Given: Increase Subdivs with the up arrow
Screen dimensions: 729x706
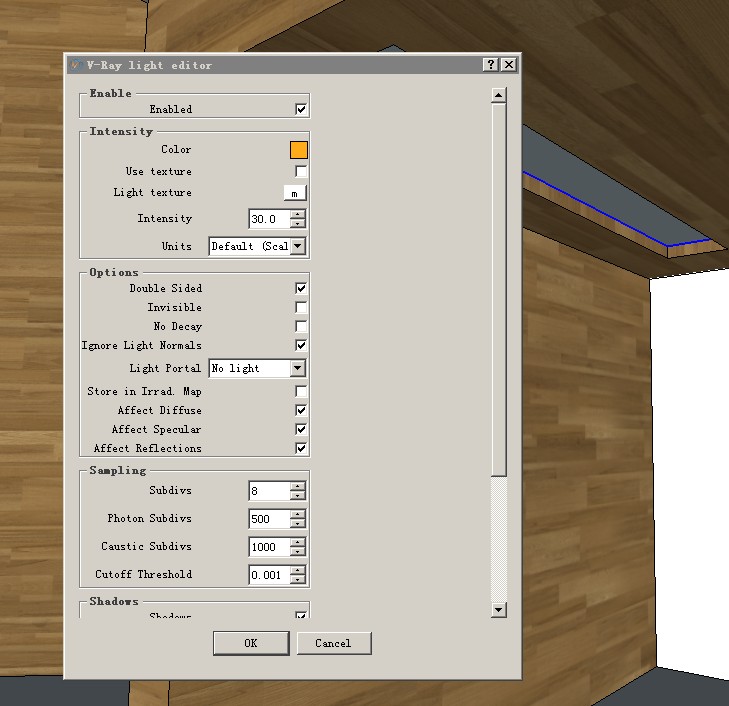Looking at the screenshot, I should click(x=298, y=486).
